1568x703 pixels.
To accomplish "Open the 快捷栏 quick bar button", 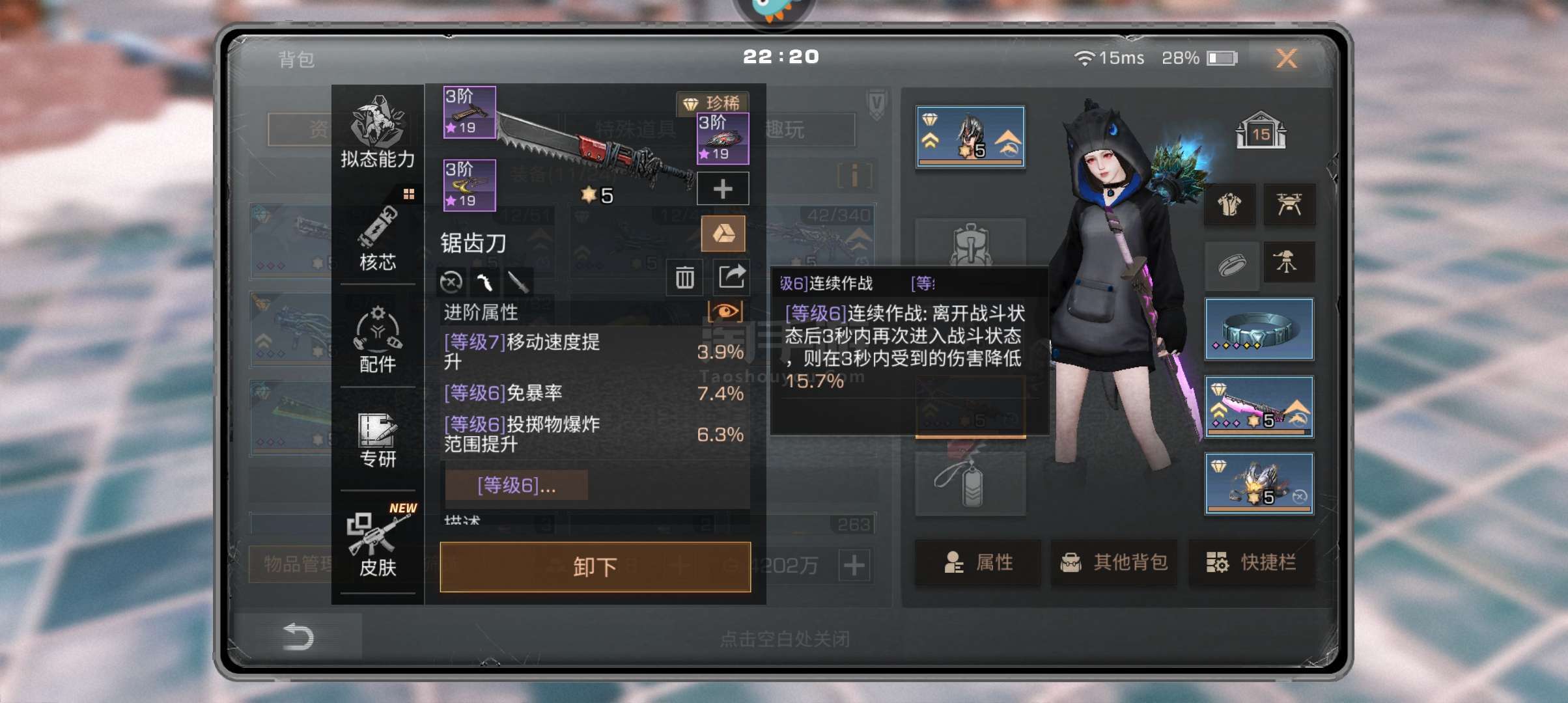I will (1252, 562).
